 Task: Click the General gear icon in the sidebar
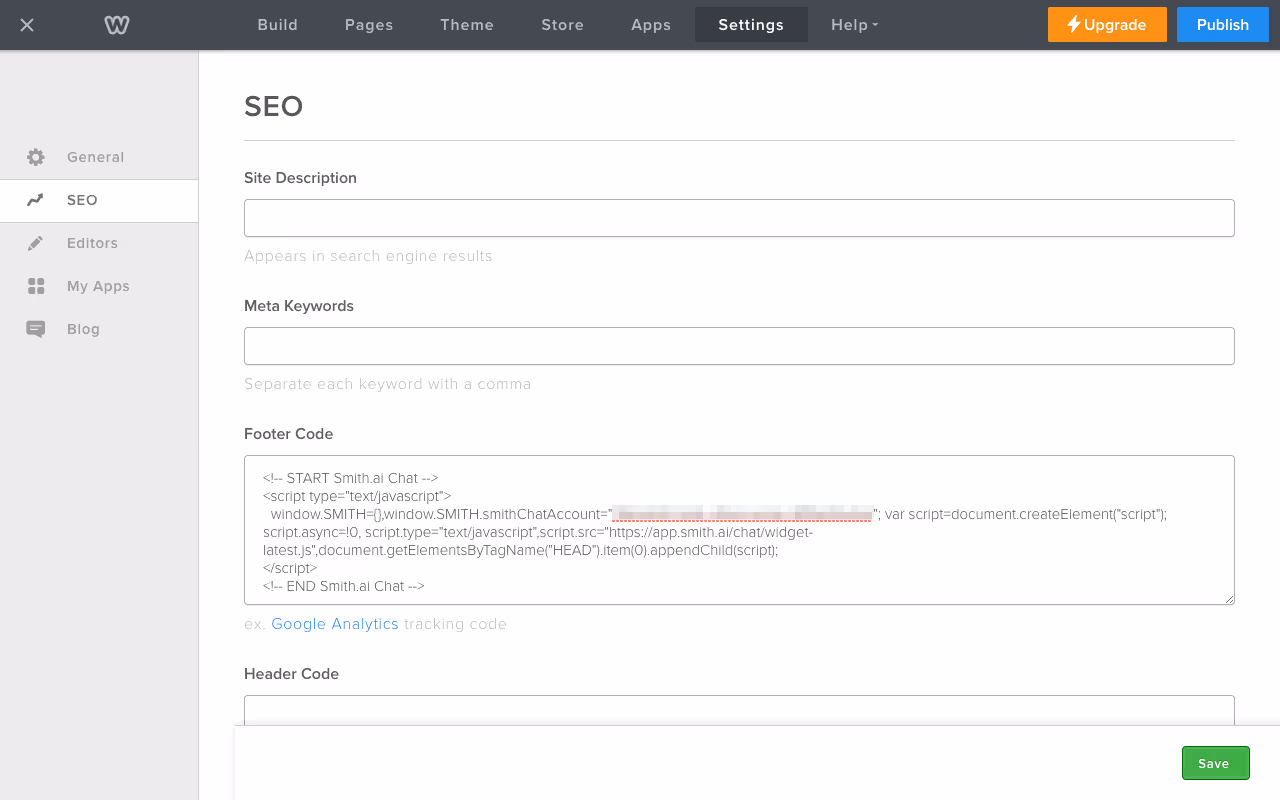coord(36,157)
